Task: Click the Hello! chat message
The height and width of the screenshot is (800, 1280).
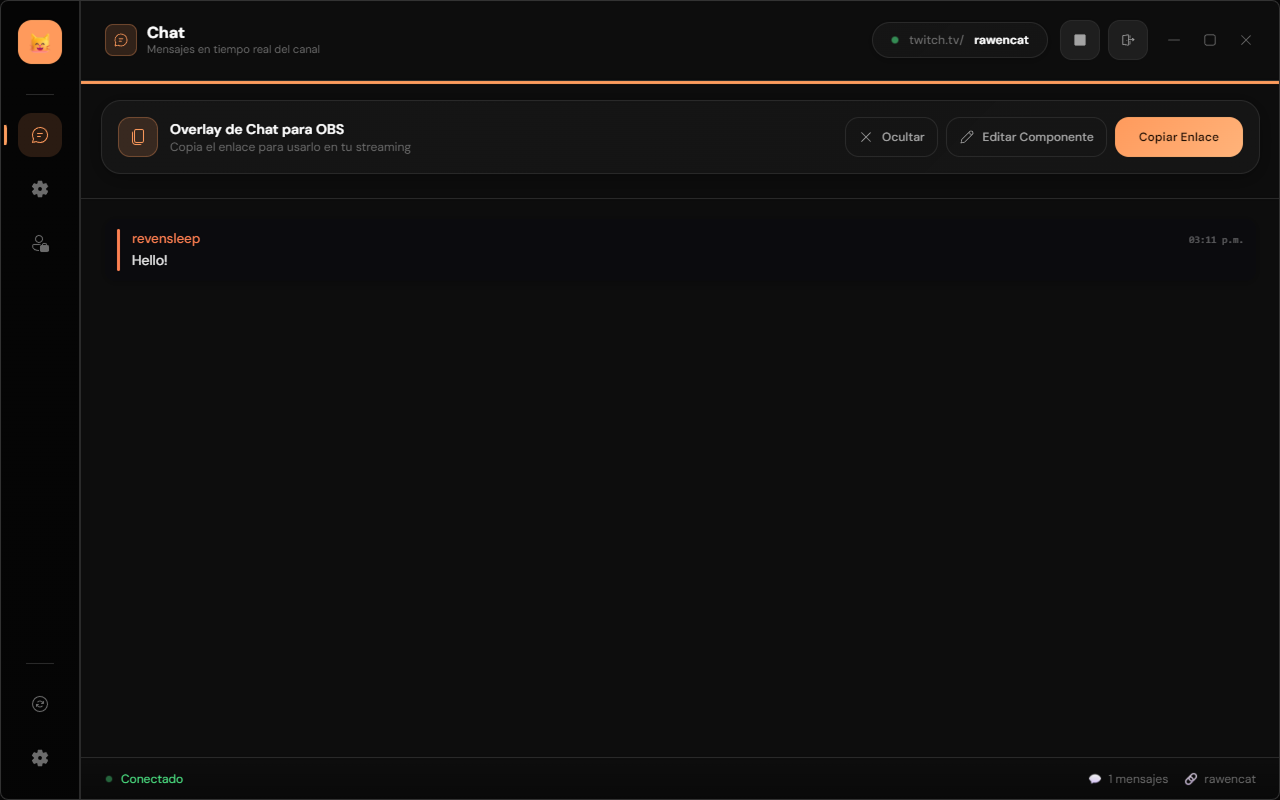Action: point(150,261)
